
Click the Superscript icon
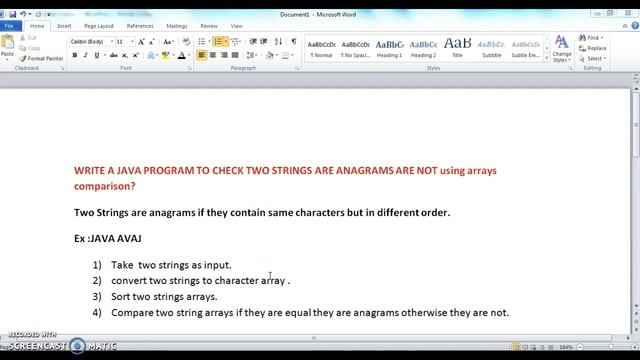pos(136,55)
